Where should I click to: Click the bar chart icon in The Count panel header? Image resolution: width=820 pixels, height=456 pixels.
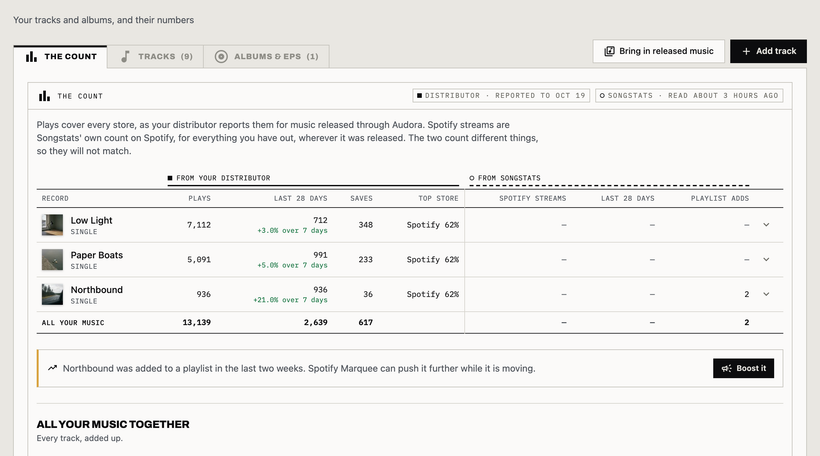[44, 96]
